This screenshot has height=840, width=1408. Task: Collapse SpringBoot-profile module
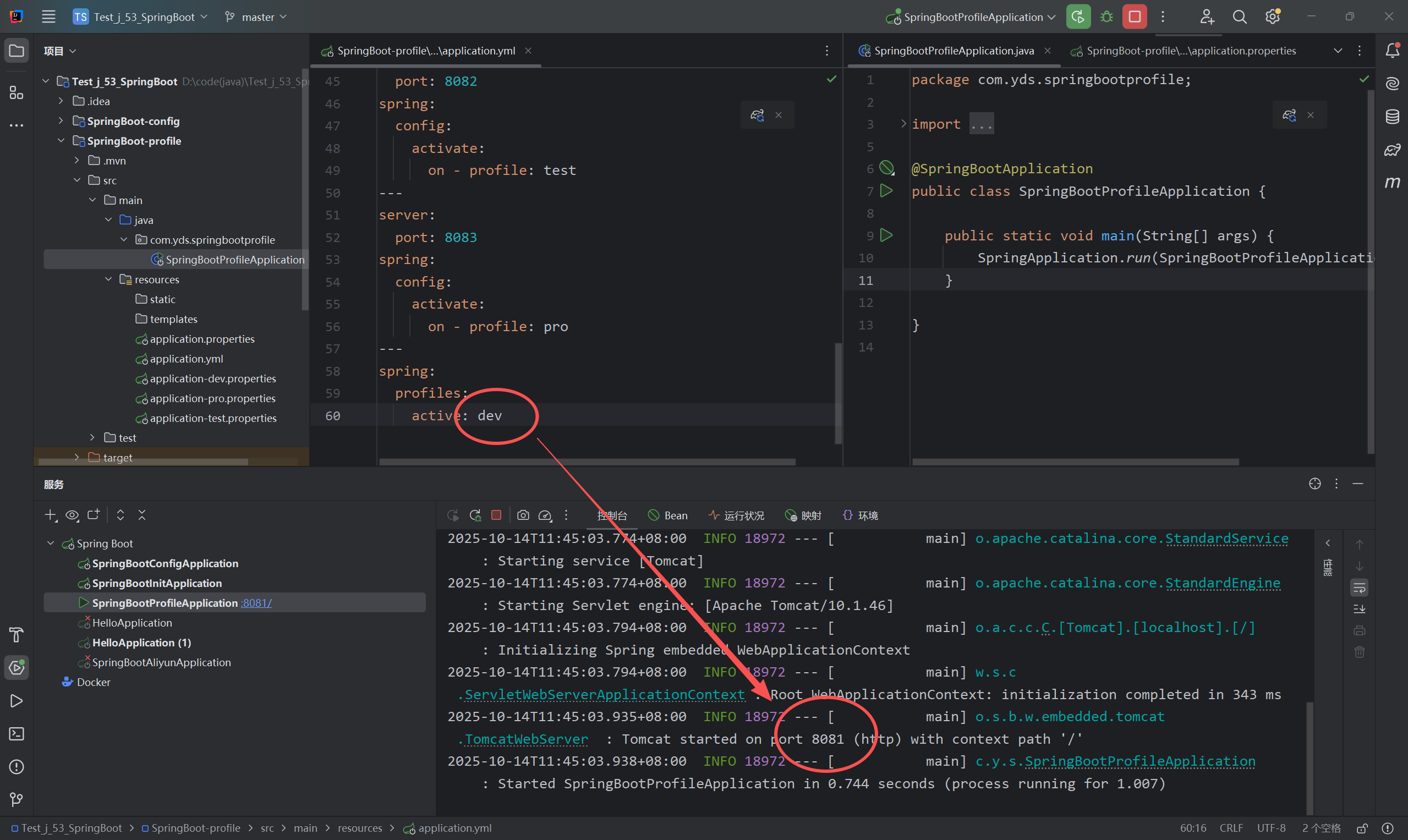click(61, 141)
